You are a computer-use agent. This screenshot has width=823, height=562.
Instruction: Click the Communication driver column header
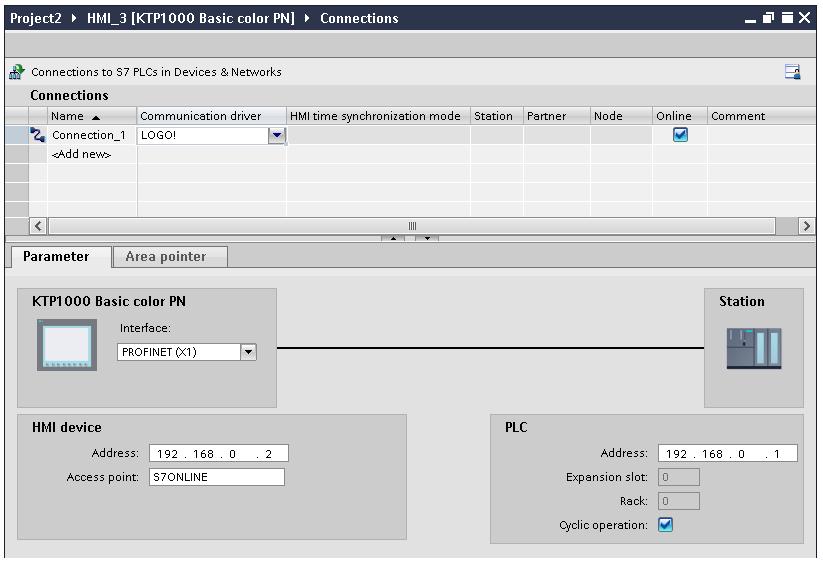pyautogui.click(x=212, y=116)
